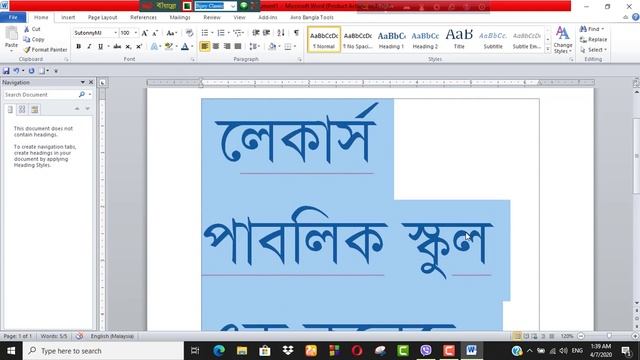The image size is (640, 360).
Task: Apply superscript formatting
Action: point(139,47)
